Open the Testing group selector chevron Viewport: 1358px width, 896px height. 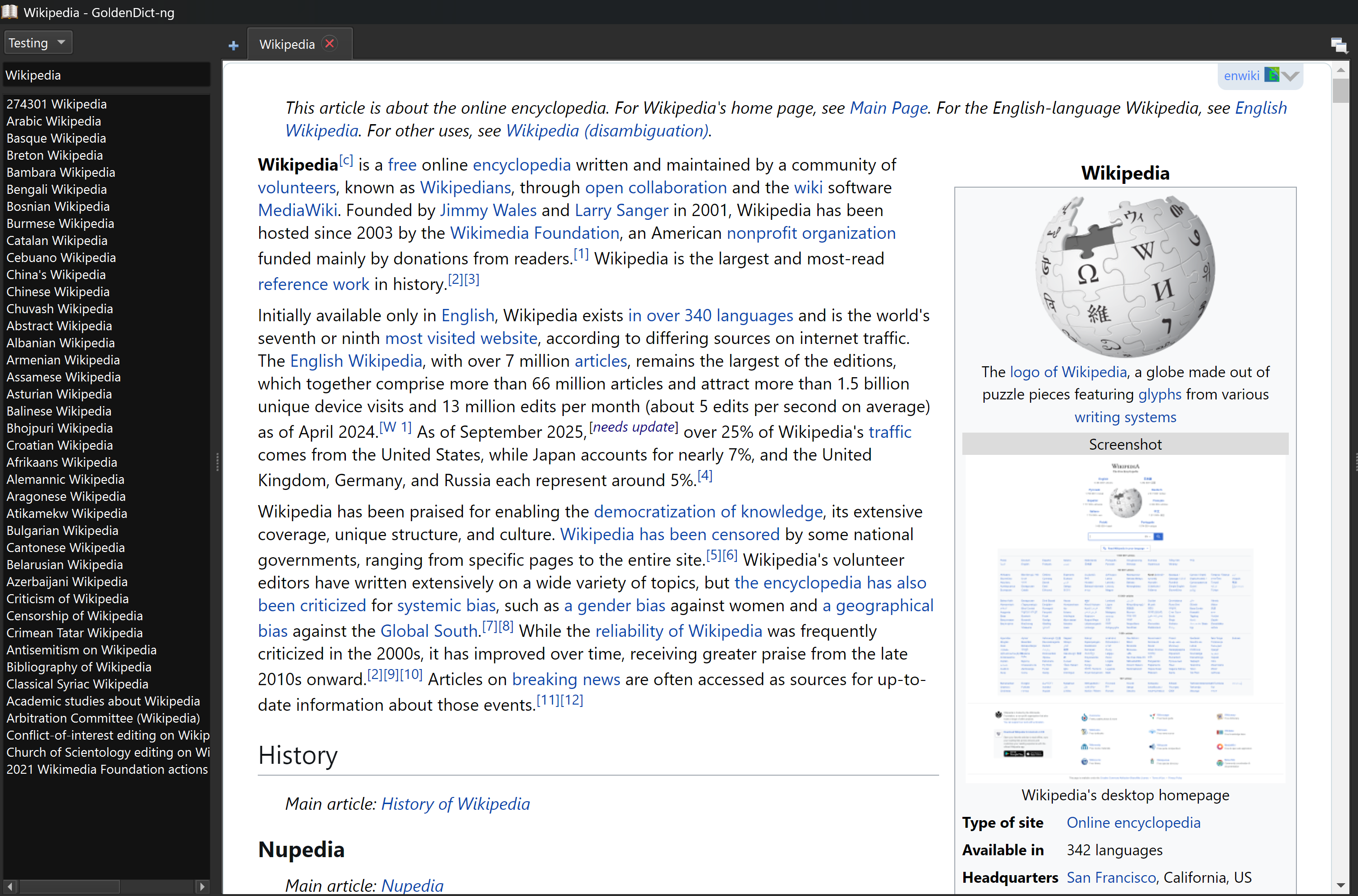point(62,42)
